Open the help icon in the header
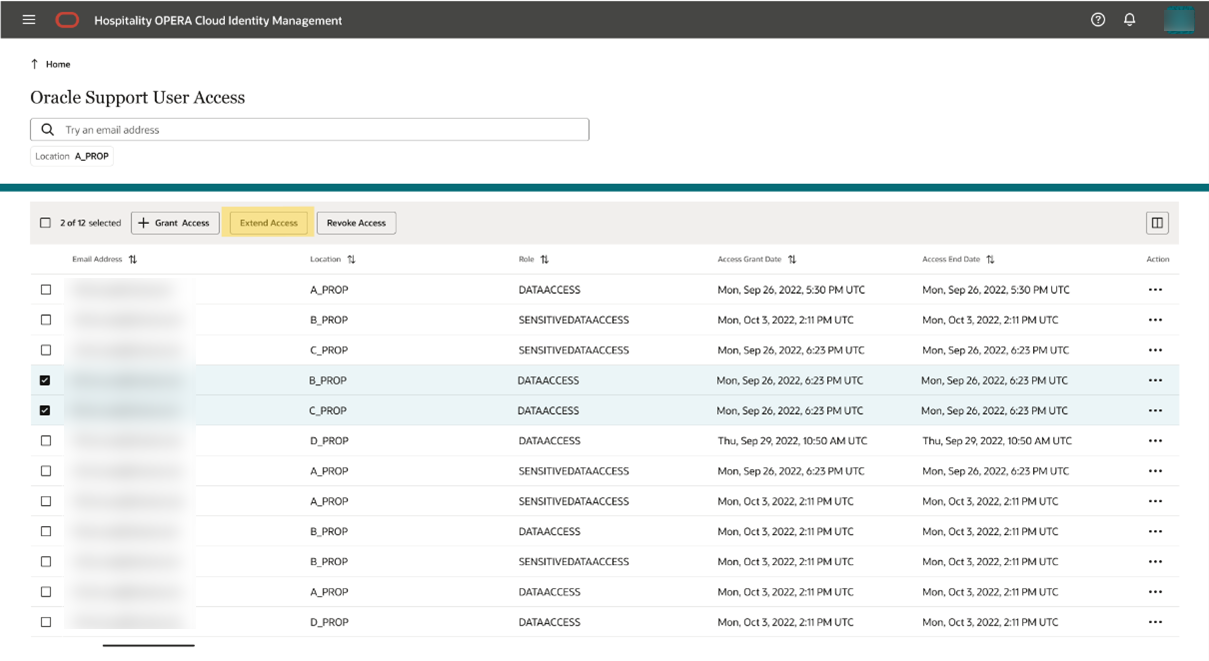The width and height of the screenshot is (1209, 661). (1097, 19)
